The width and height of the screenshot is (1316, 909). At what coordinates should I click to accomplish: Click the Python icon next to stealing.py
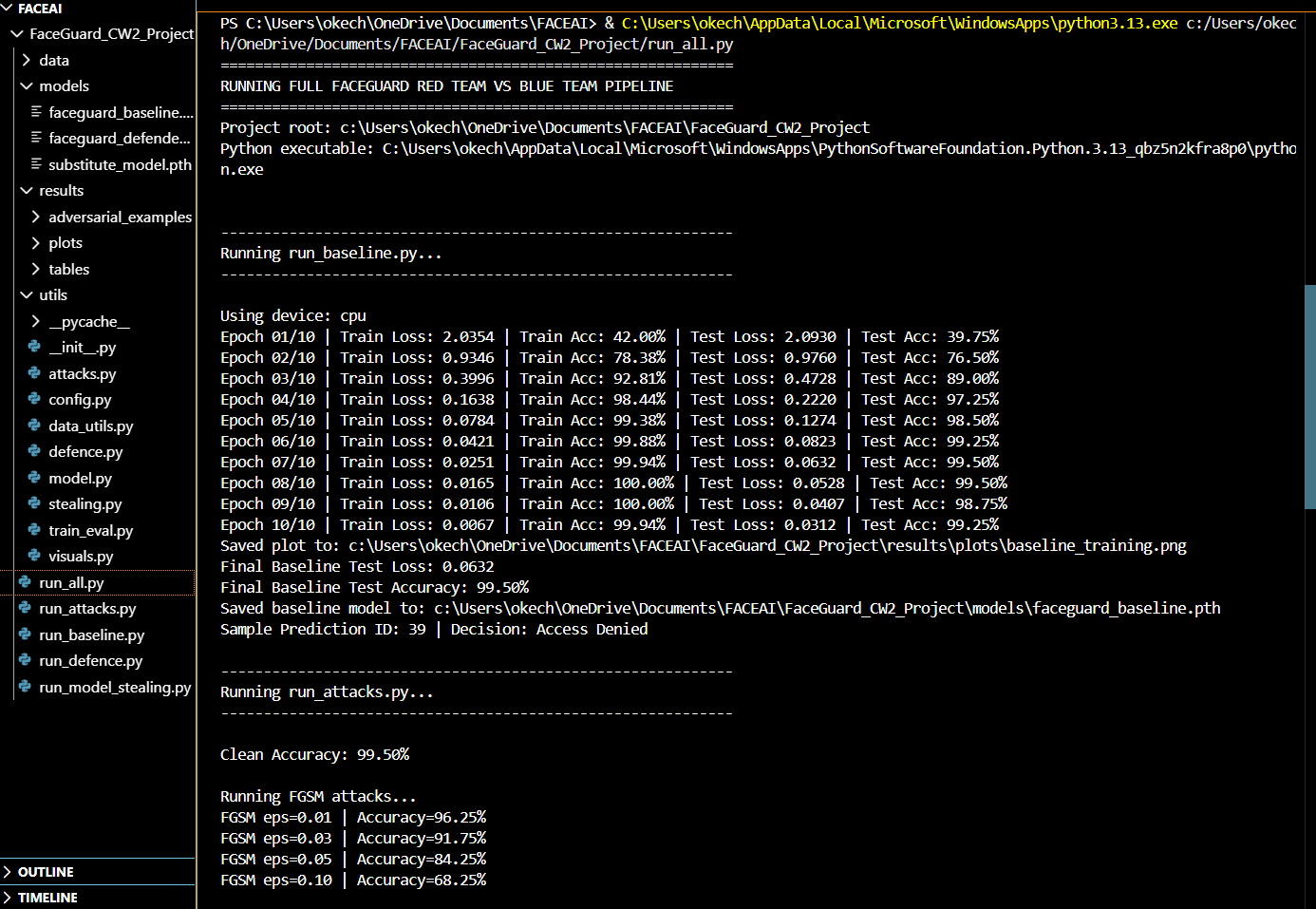pyautogui.click(x=35, y=504)
